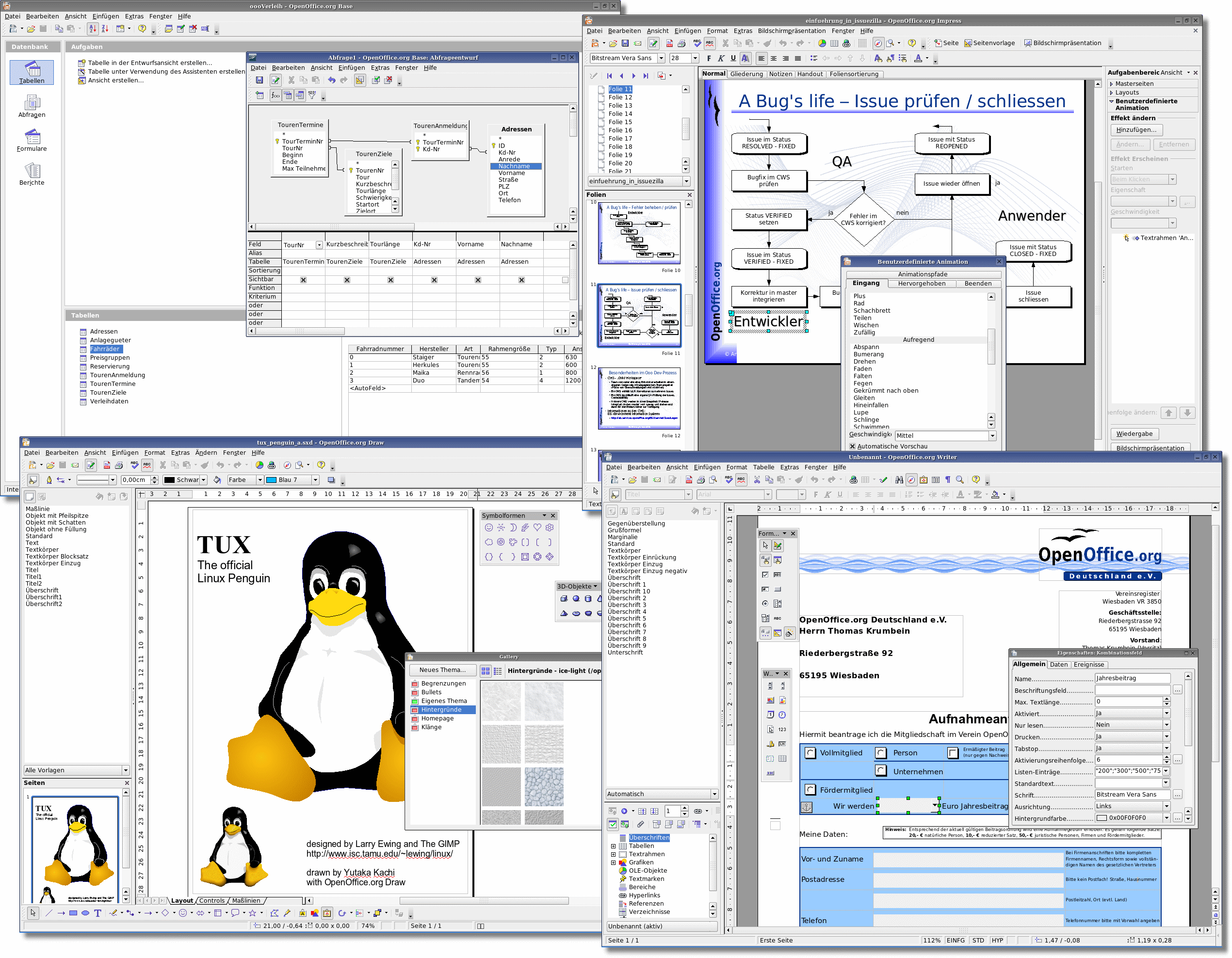Screen dimensions: 1232x958
Task: Click the data sources icon in the Writer toolbar
Action: click(936, 480)
